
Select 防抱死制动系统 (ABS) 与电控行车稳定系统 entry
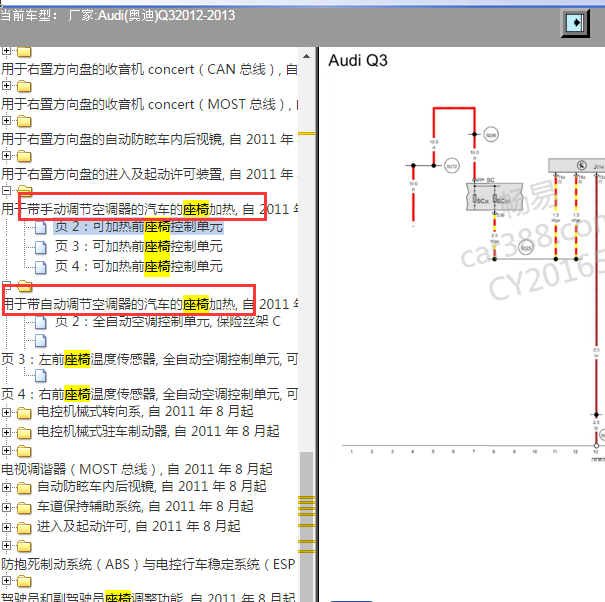[x=148, y=564]
